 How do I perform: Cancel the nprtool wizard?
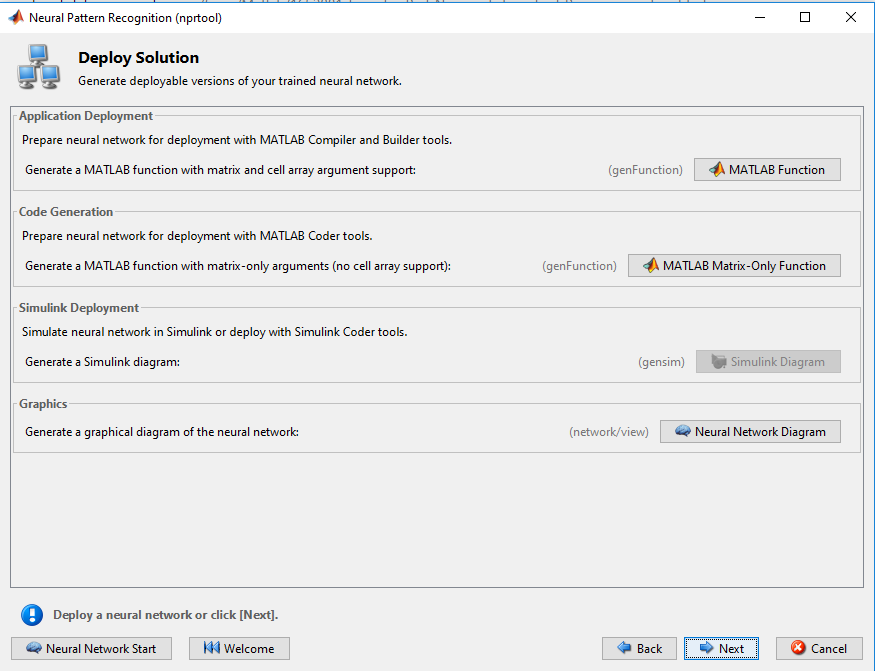click(819, 649)
